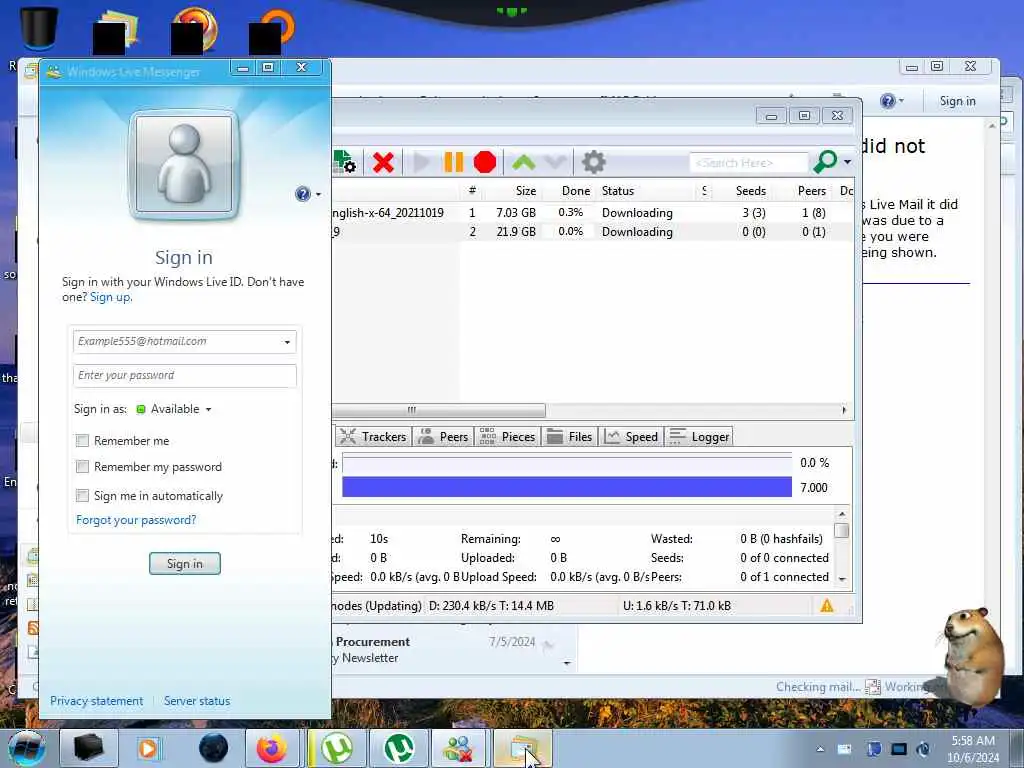The height and width of the screenshot is (768, 1024).
Task: Click the Messenger profile picture avatar
Action: (184, 164)
